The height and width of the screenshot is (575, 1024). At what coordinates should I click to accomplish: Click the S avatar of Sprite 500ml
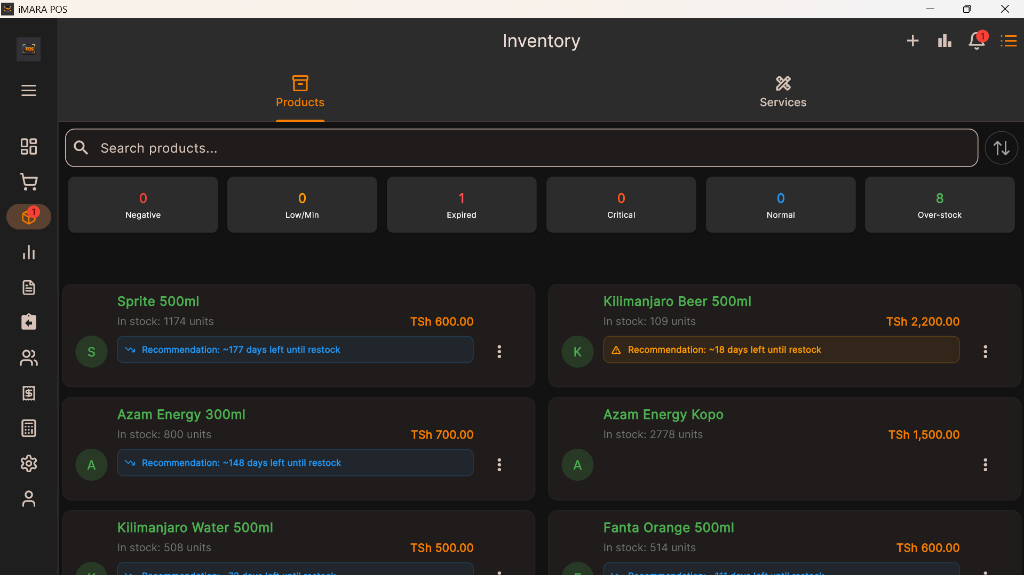pos(91,352)
